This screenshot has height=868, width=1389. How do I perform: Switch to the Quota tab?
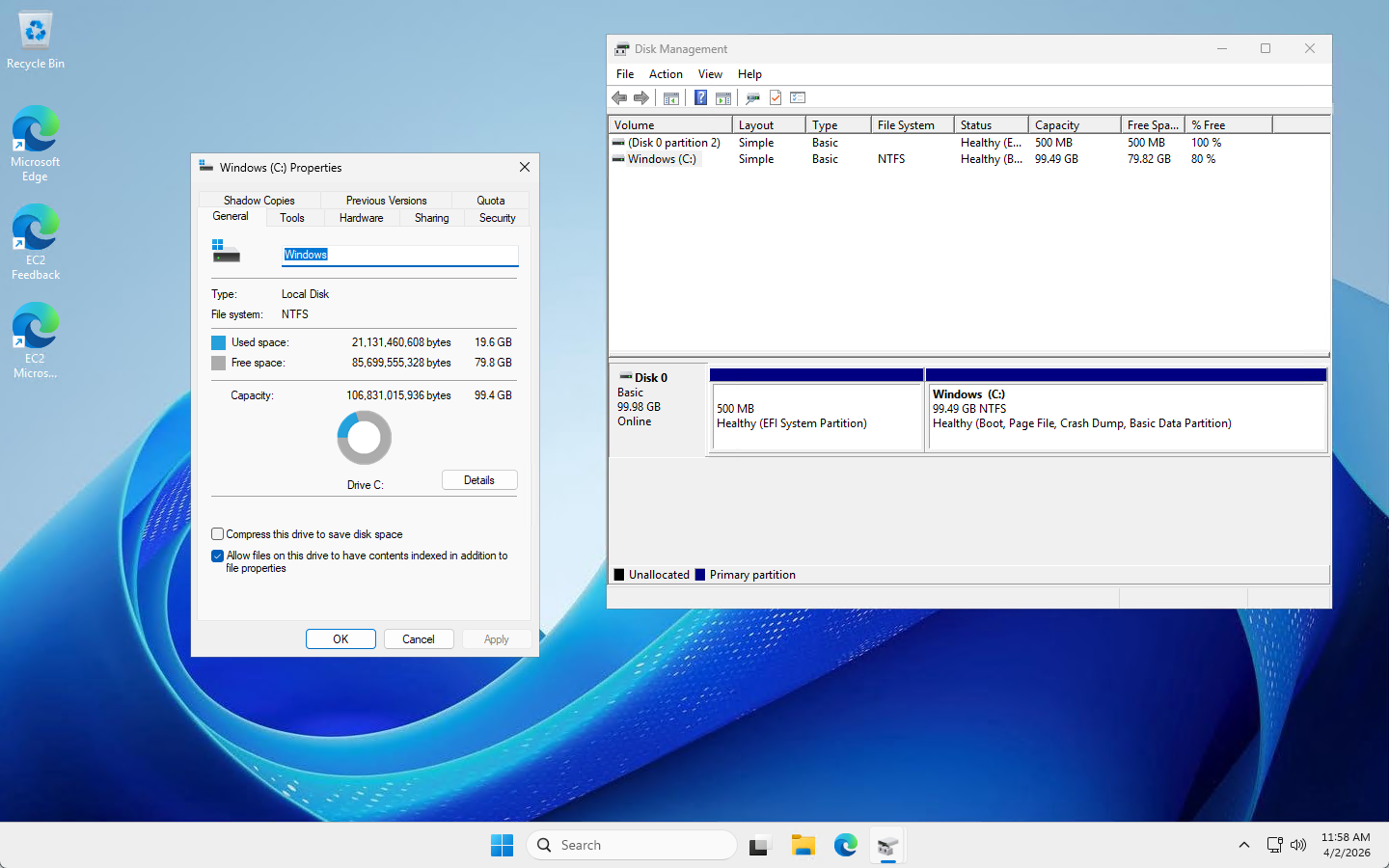click(x=491, y=201)
